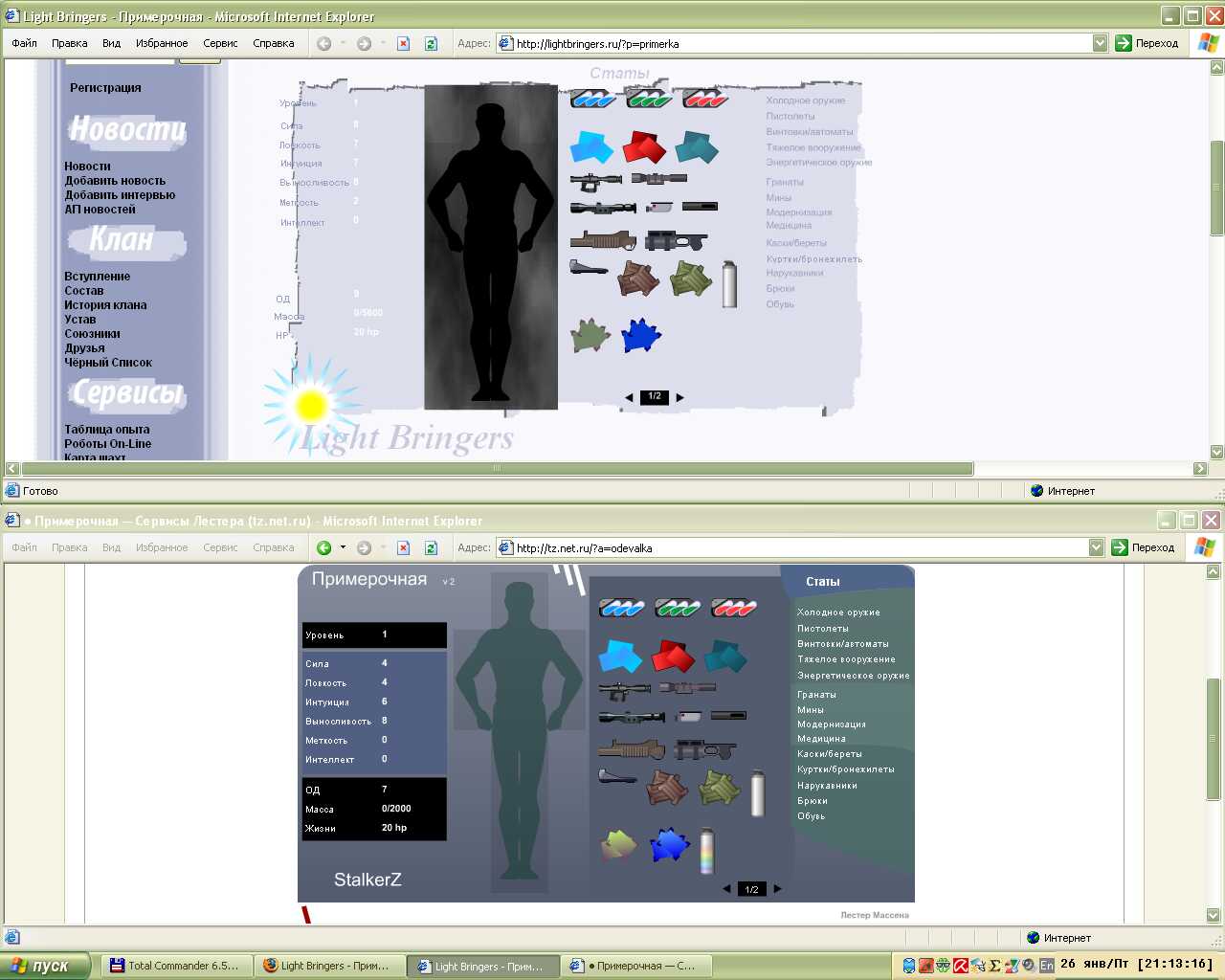
Task: Select gray canister item on Light Bringers page
Action: pyautogui.click(x=729, y=284)
